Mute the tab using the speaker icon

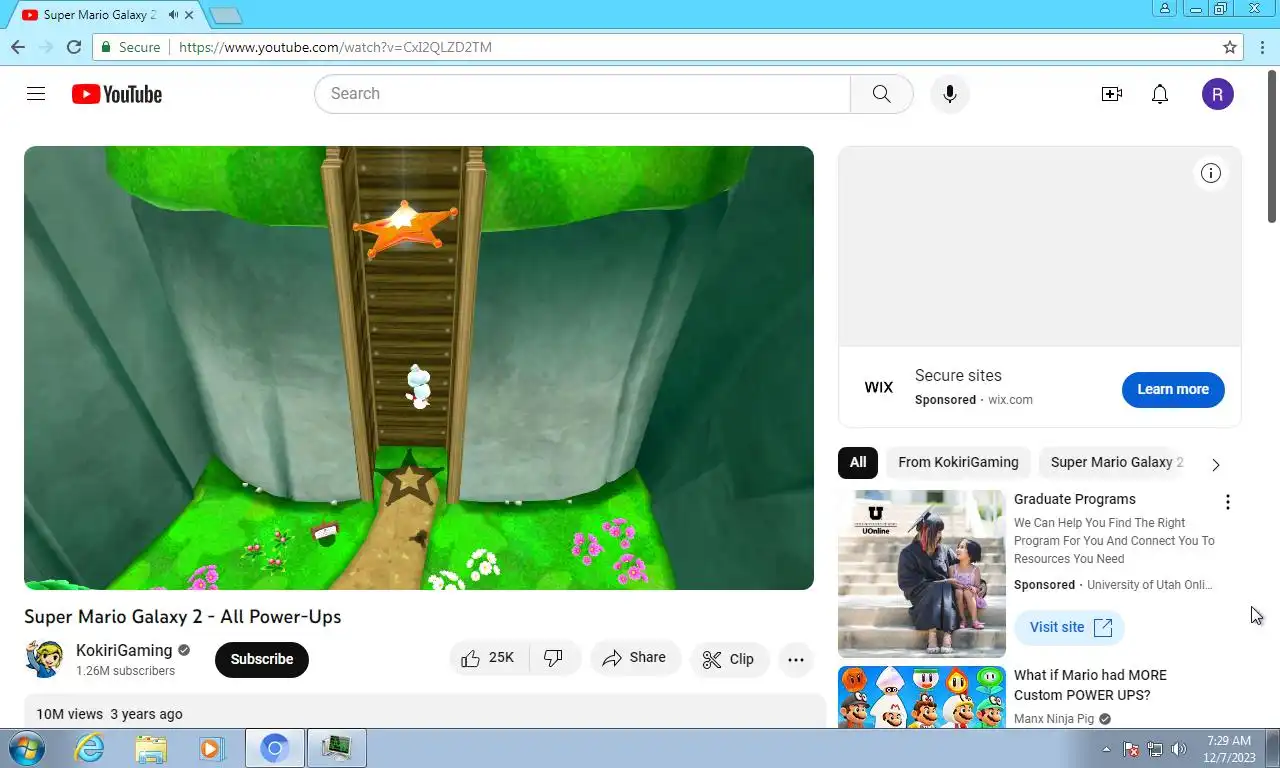174,15
